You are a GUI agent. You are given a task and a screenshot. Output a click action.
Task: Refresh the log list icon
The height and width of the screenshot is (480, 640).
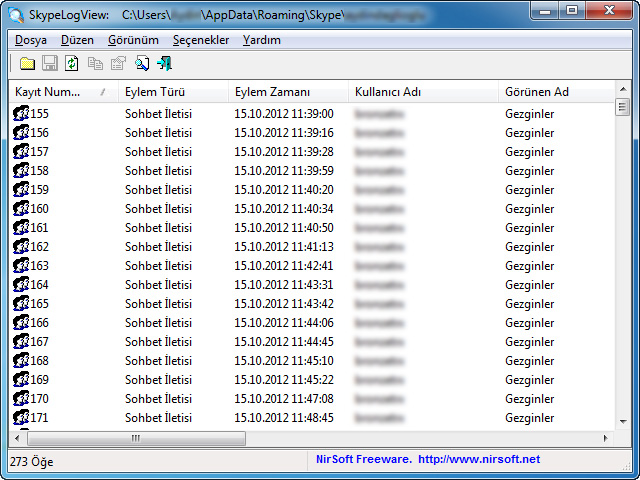click(x=72, y=64)
